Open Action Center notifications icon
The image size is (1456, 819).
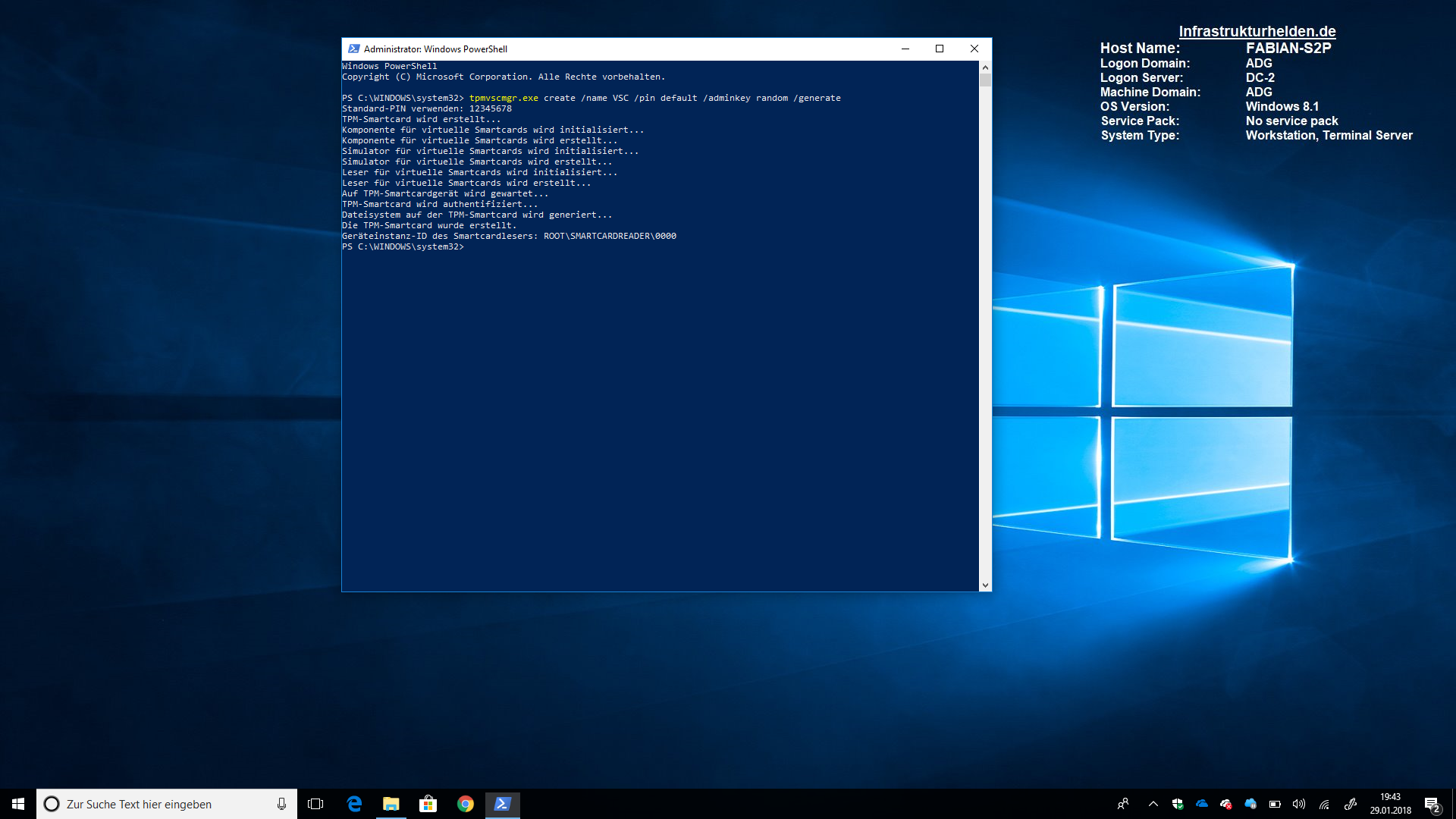[1432, 804]
